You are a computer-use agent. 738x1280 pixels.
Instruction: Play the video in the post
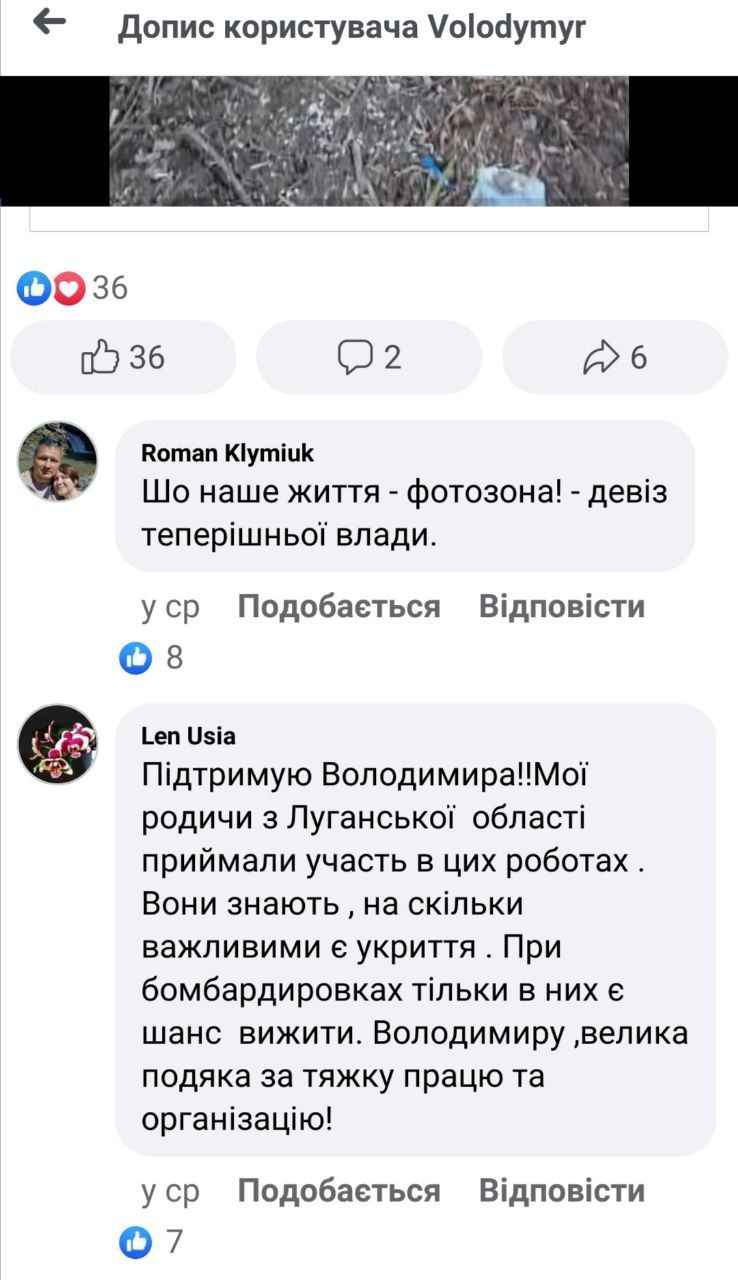coord(369,140)
